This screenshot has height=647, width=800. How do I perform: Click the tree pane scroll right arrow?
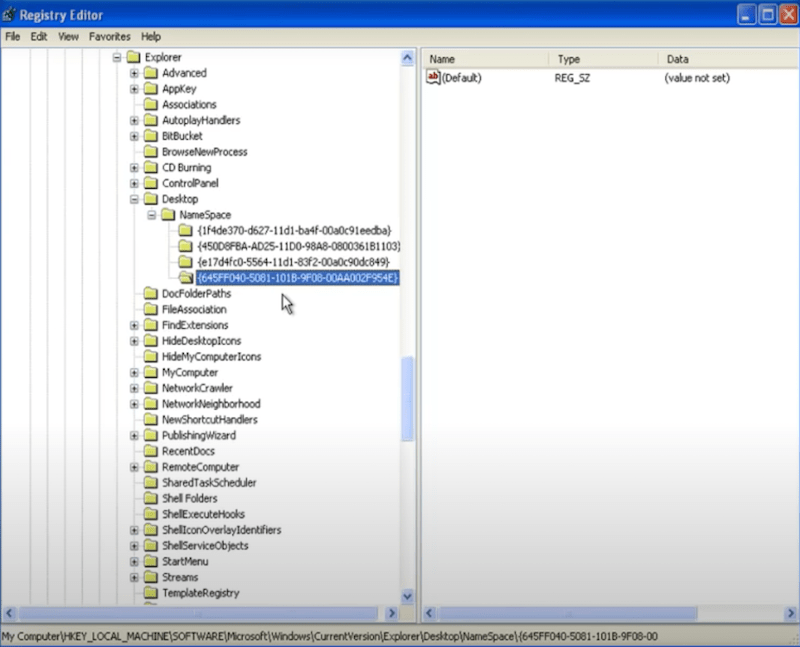click(391, 613)
